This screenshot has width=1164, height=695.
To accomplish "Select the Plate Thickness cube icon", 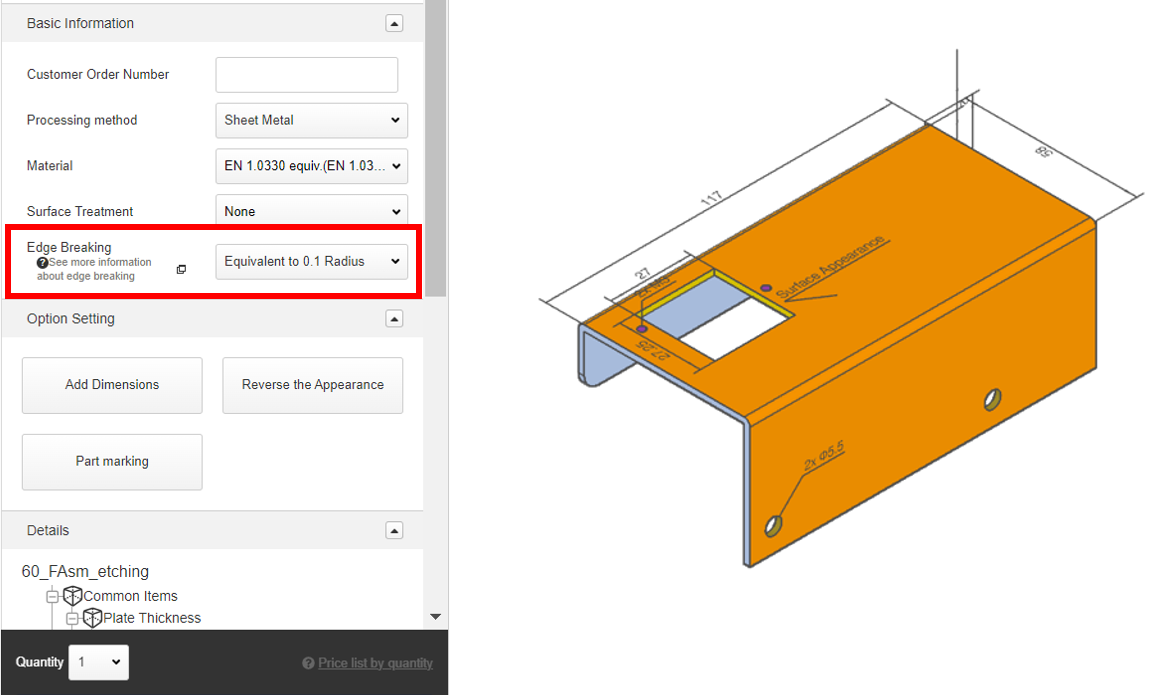I will pos(92,617).
